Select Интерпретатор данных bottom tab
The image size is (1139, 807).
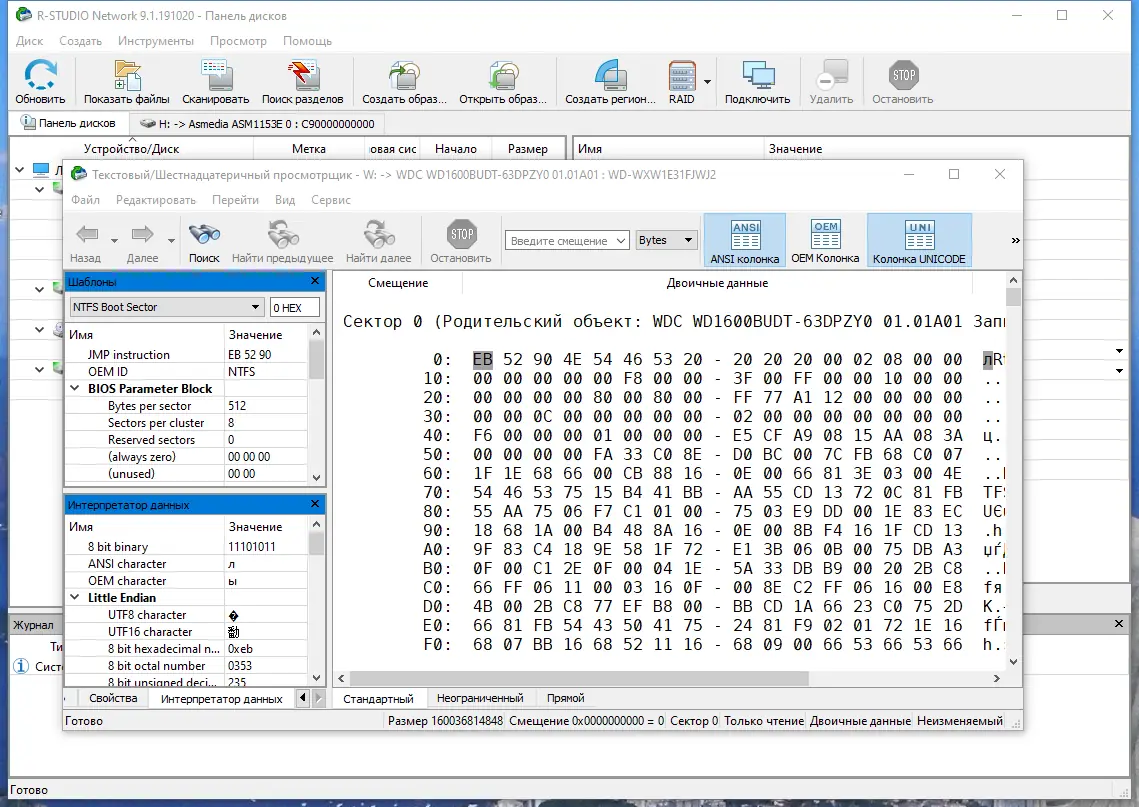(x=222, y=699)
